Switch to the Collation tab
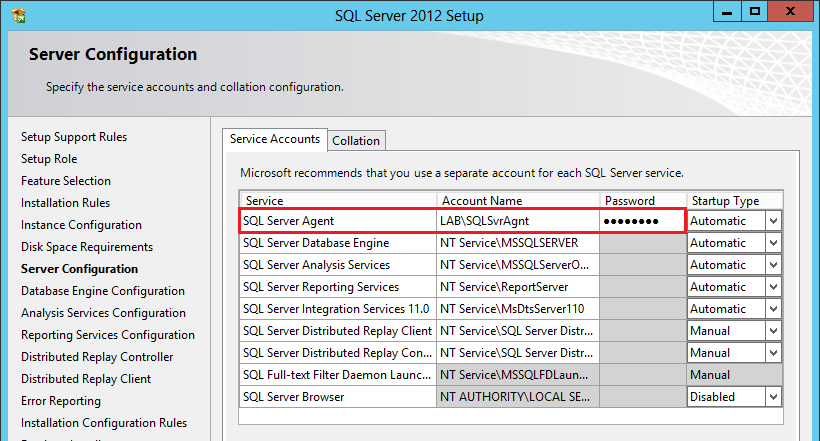 [x=356, y=141]
